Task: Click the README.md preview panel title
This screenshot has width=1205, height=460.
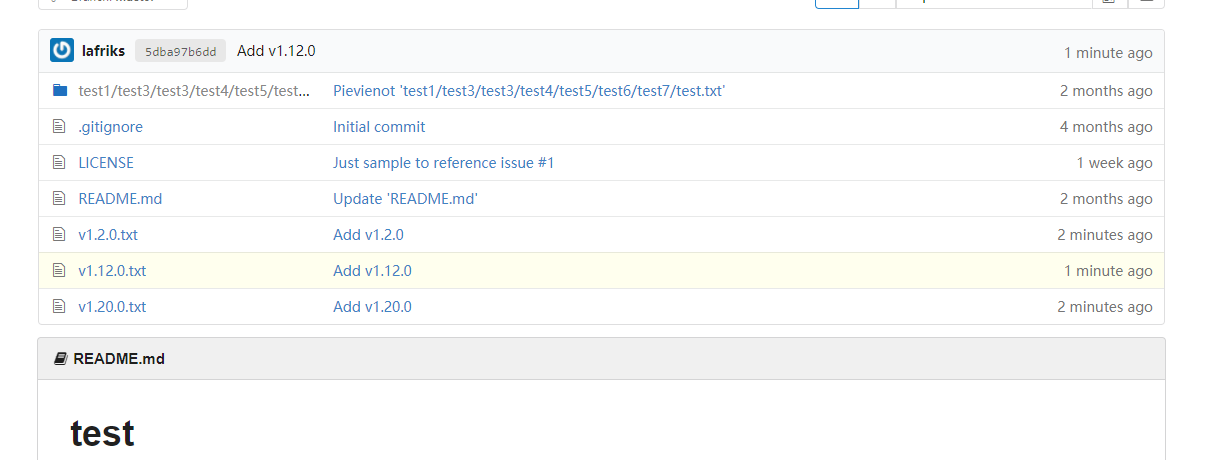Action: (x=119, y=359)
